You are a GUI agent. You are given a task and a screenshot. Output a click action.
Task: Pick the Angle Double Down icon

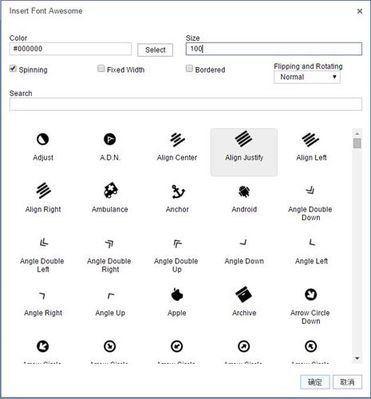tap(310, 190)
